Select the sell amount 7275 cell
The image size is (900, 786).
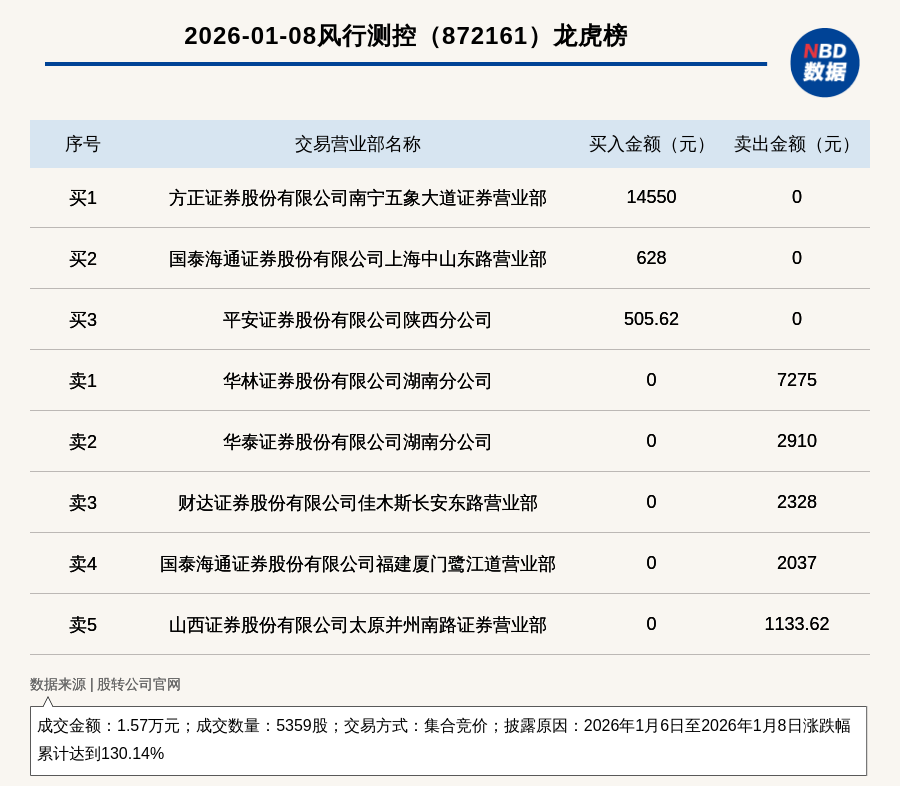[x=796, y=380]
